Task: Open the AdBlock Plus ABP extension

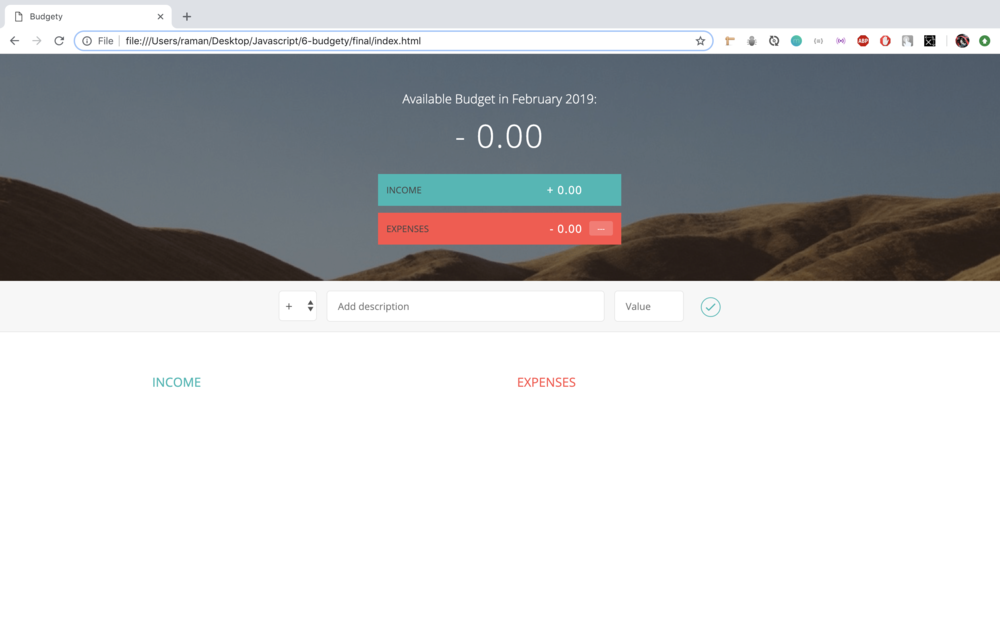Action: [863, 41]
